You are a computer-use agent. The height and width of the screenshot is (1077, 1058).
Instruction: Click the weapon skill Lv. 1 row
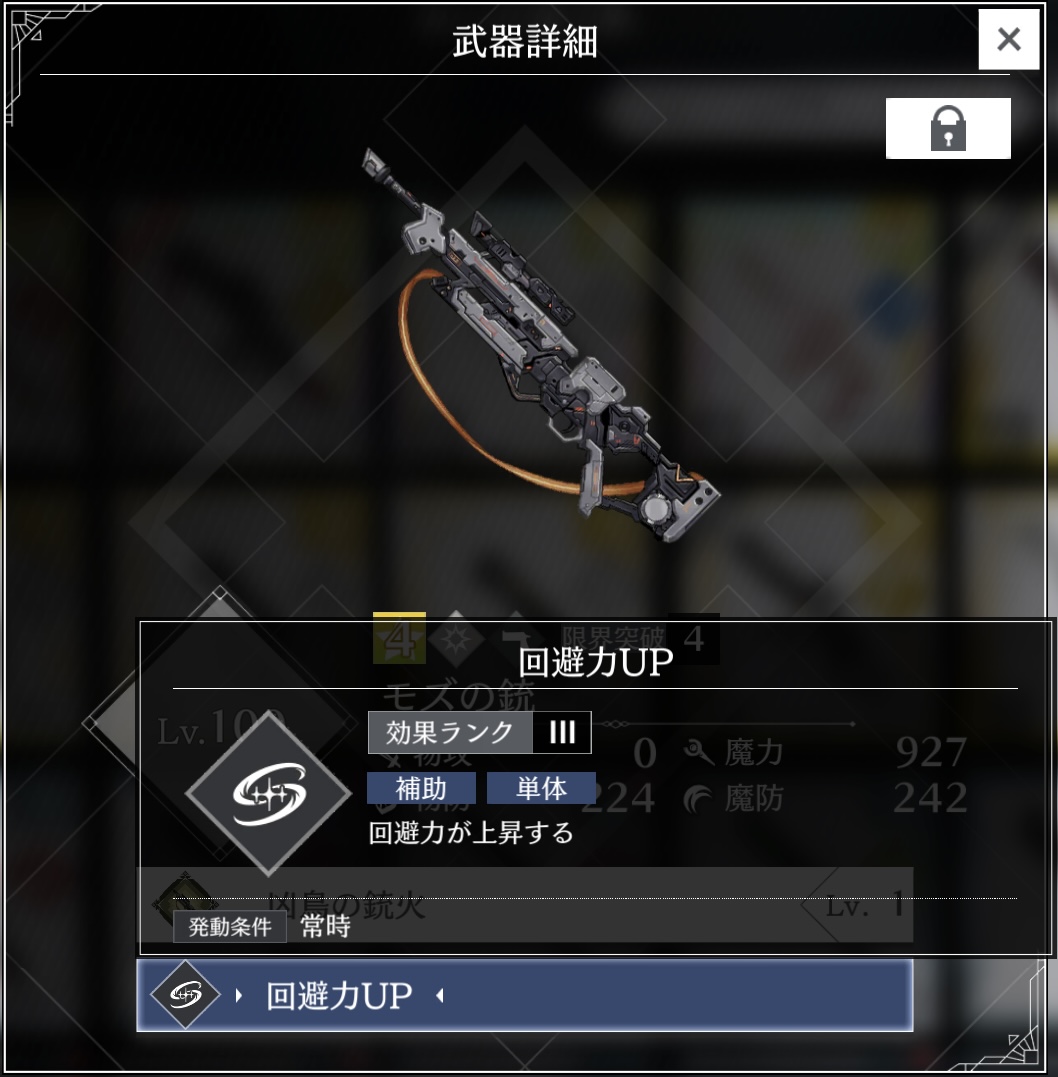click(x=525, y=905)
